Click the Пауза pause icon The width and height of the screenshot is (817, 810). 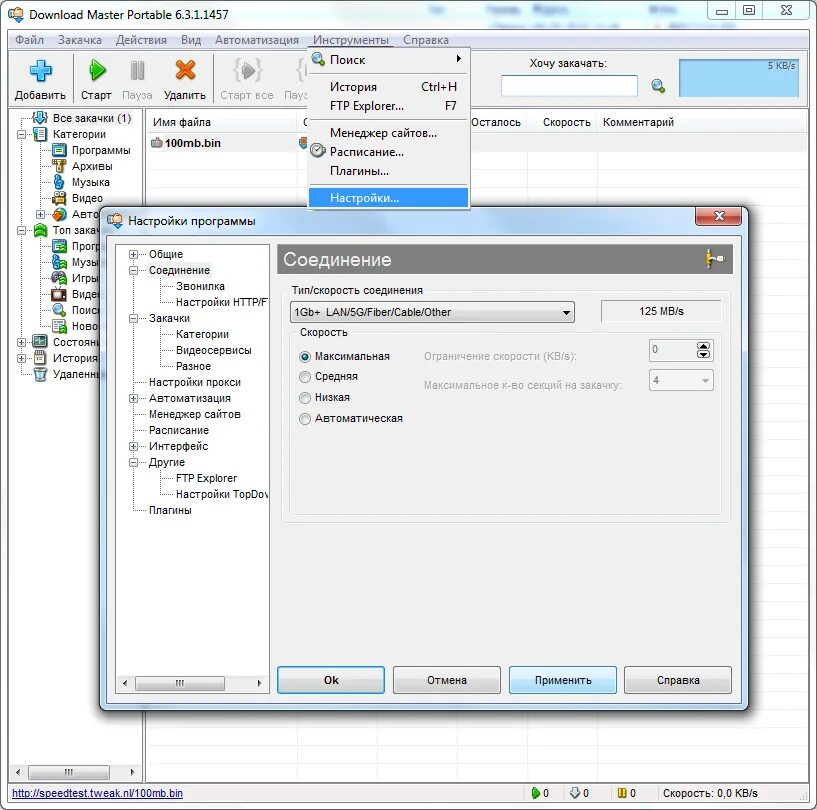[x=137, y=70]
